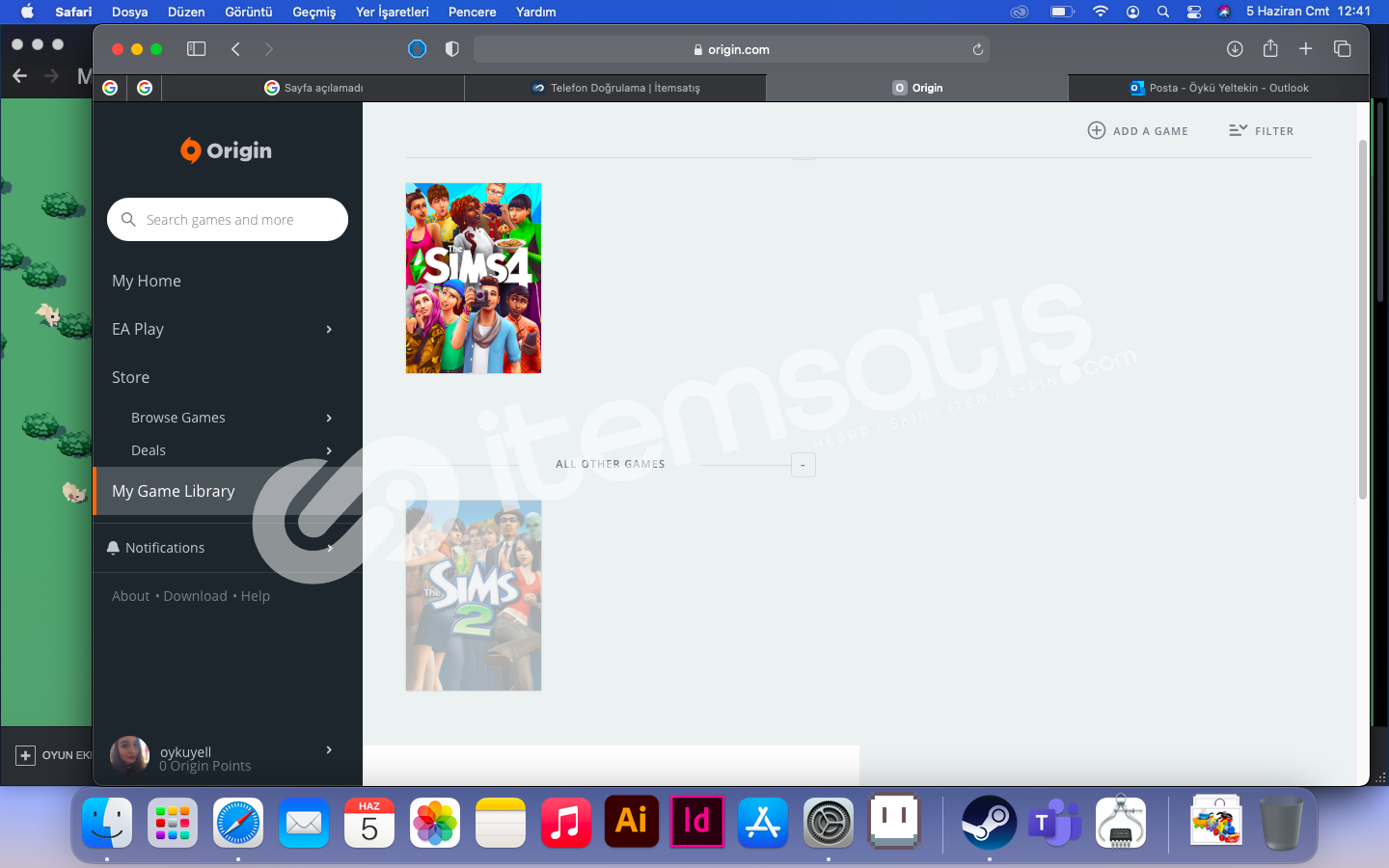Show Safari tab overview

coord(1342,49)
